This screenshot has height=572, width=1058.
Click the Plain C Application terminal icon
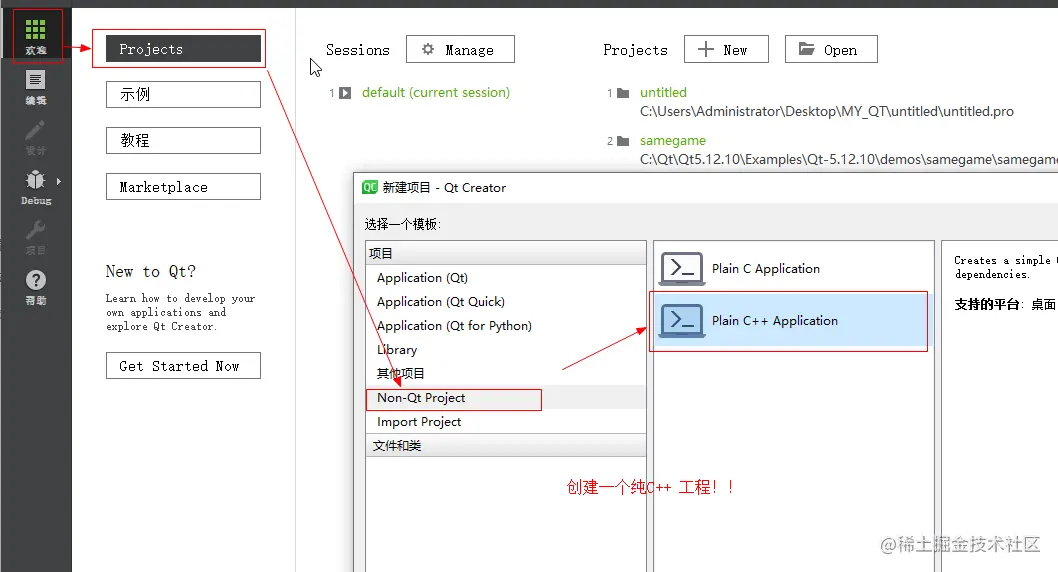[x=682, y=268]
